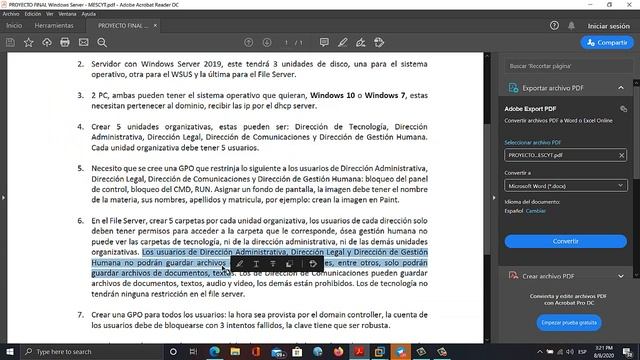The image size is (640, 360).
Task: Show hidden system tray icons
Action: tap(540, 351)
